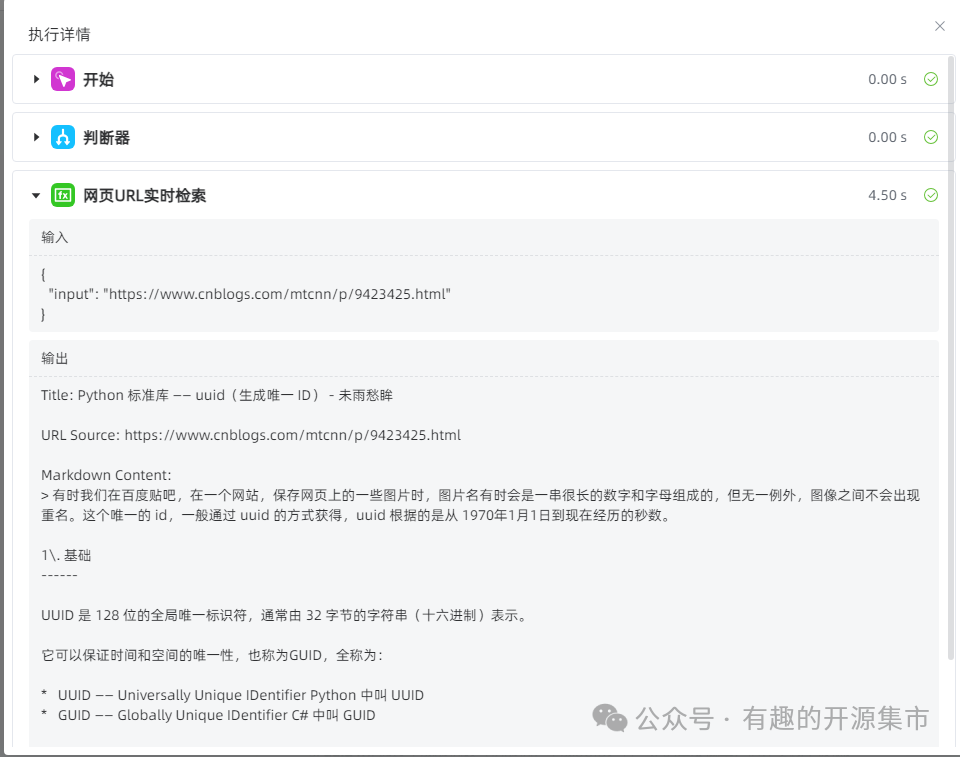Select the 输出 section header

53,358
